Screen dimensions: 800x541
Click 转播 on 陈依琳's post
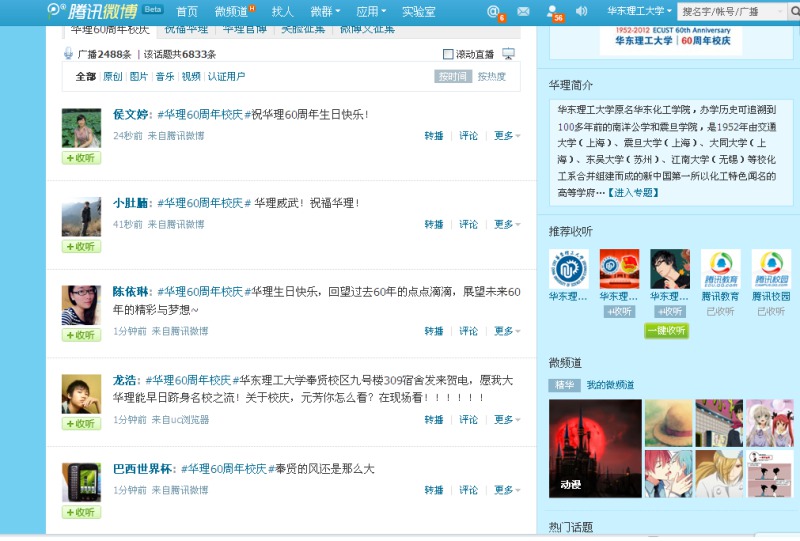click(x=433, y=331)
